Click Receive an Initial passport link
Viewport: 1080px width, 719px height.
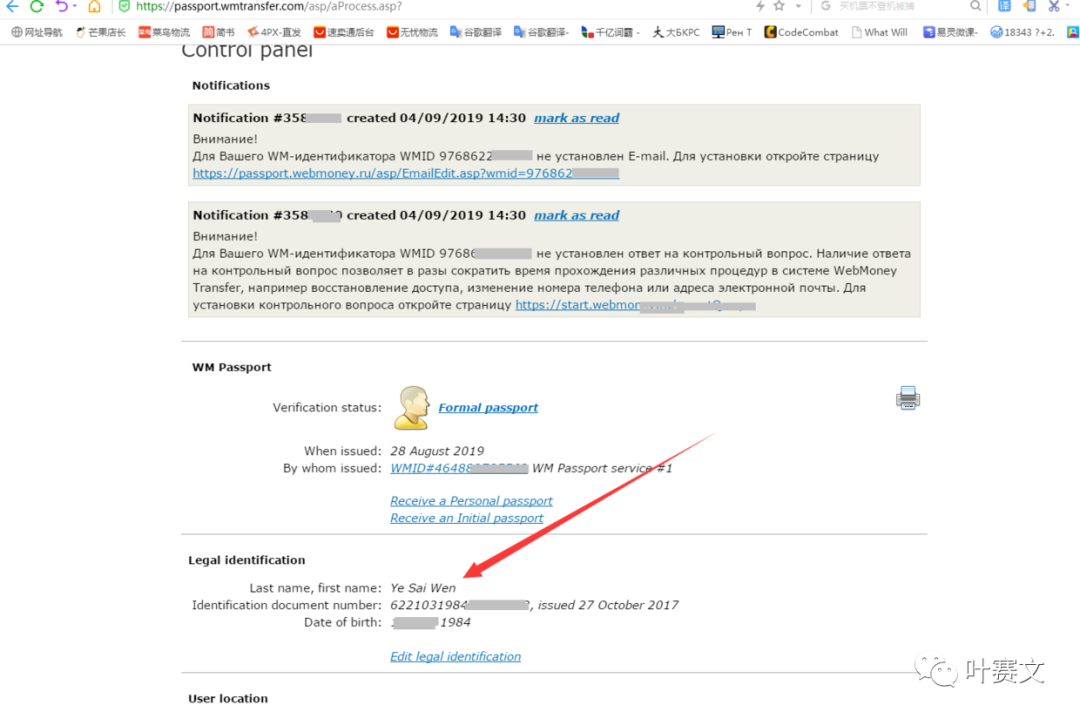pyautogui.click(x=466, y=518)
